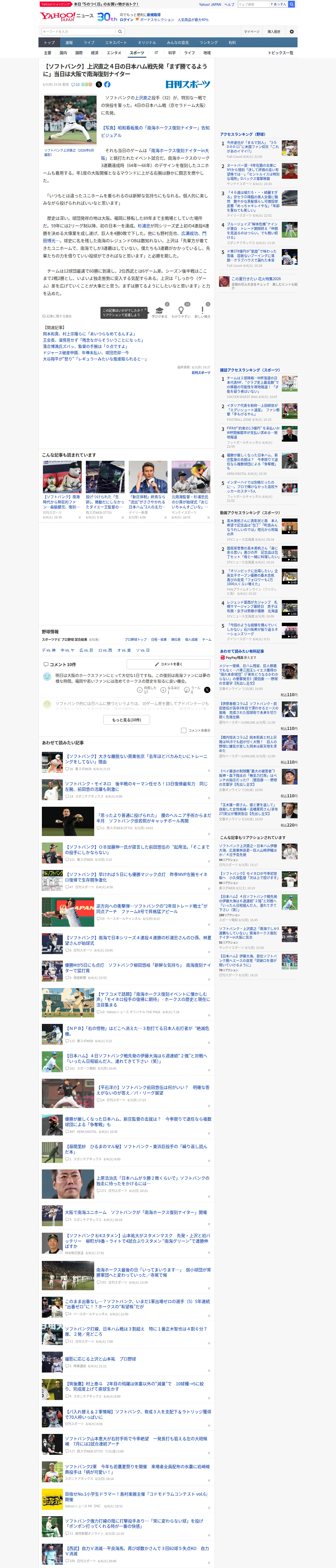The width and height of the screenshot is (336, 1568).
Task: Open the デ vs. 神 game result
Action: 49,650
